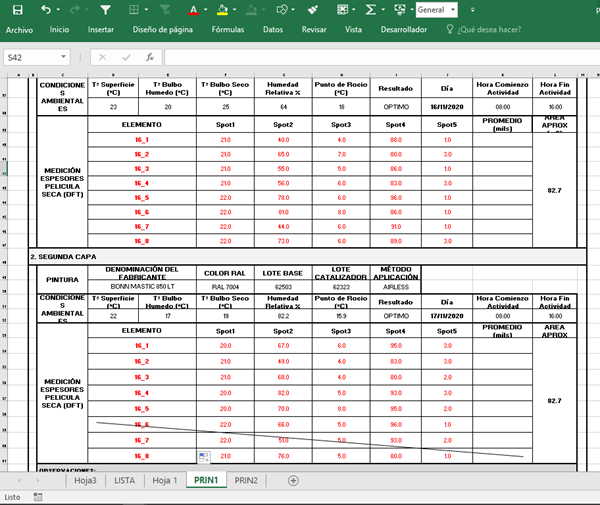Click the insert function fx icon

(x=149, y=57)
